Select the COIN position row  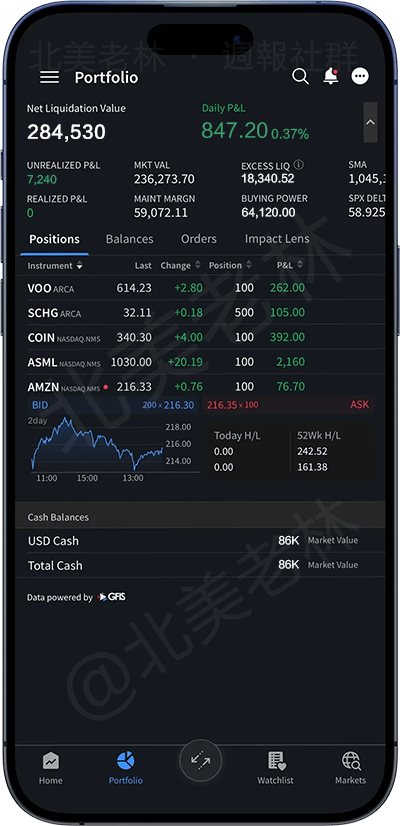coord(200,337)
